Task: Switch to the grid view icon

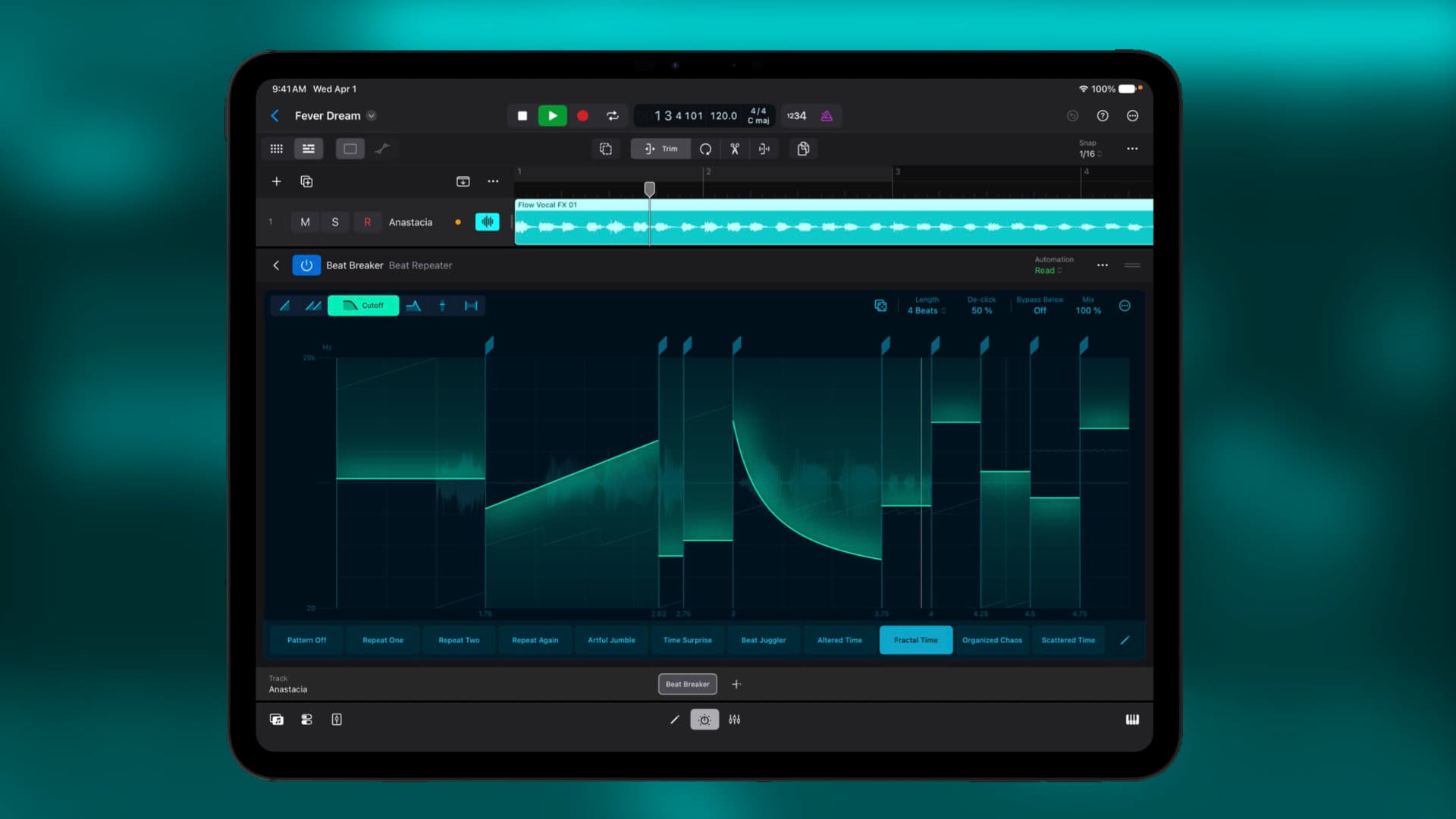Action: tap(277, 149)
